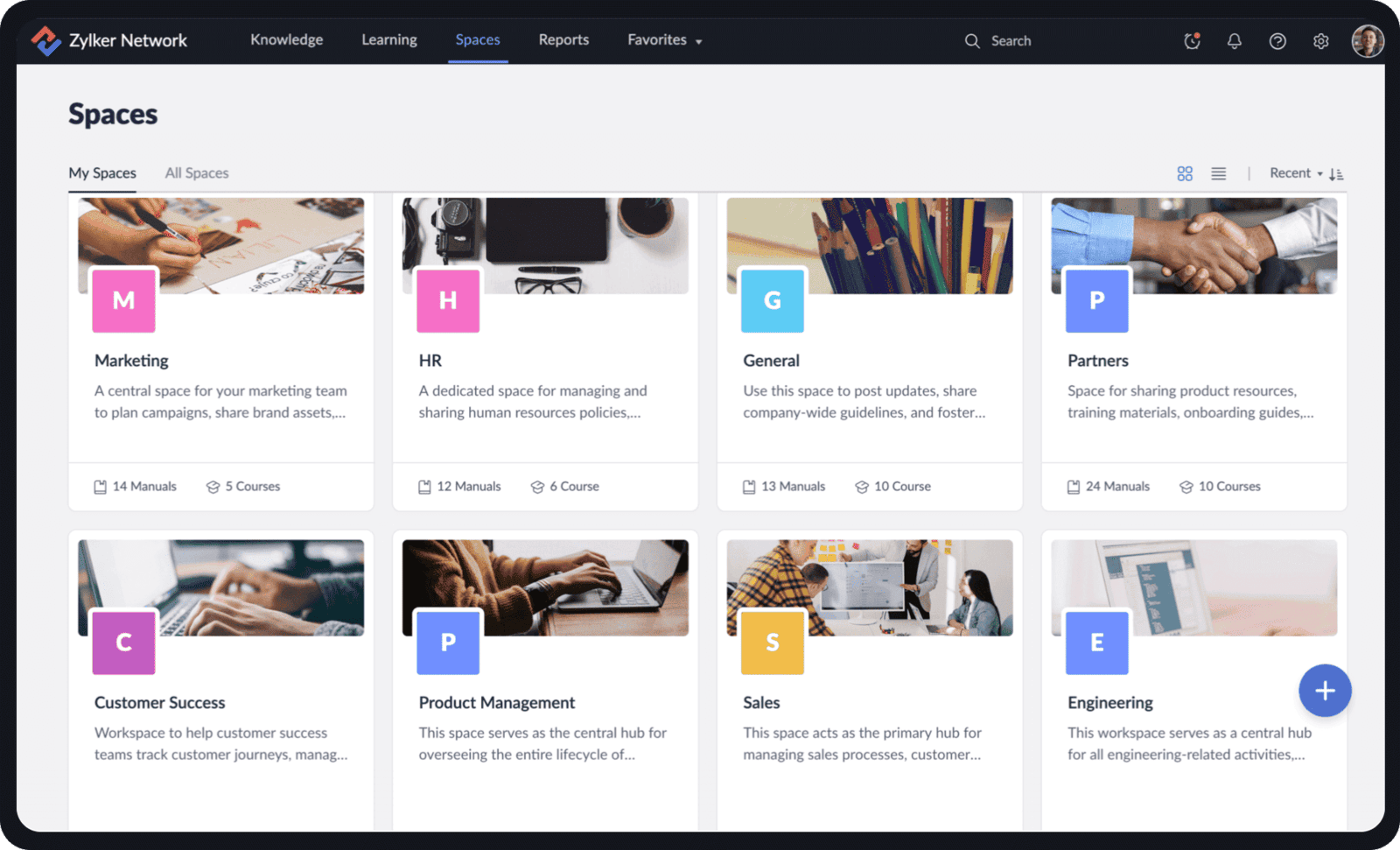Viewport: 1400px width, 850px height.
Task: Open the notifications bell
Action: coord(1234,40)
